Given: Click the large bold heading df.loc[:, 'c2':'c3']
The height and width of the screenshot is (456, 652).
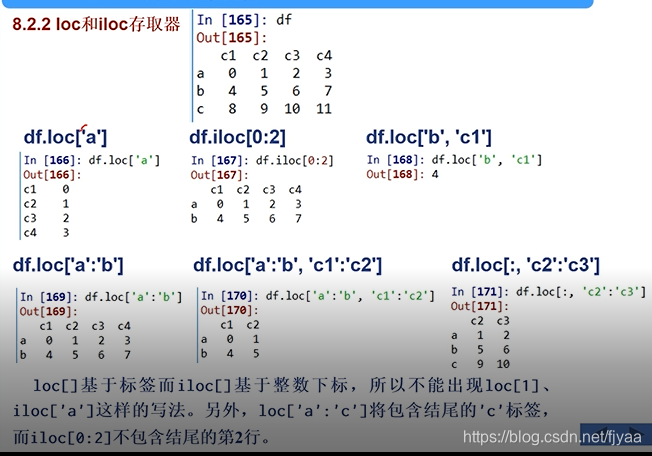Looking at the screenshot, I should (x=526, y=265).
